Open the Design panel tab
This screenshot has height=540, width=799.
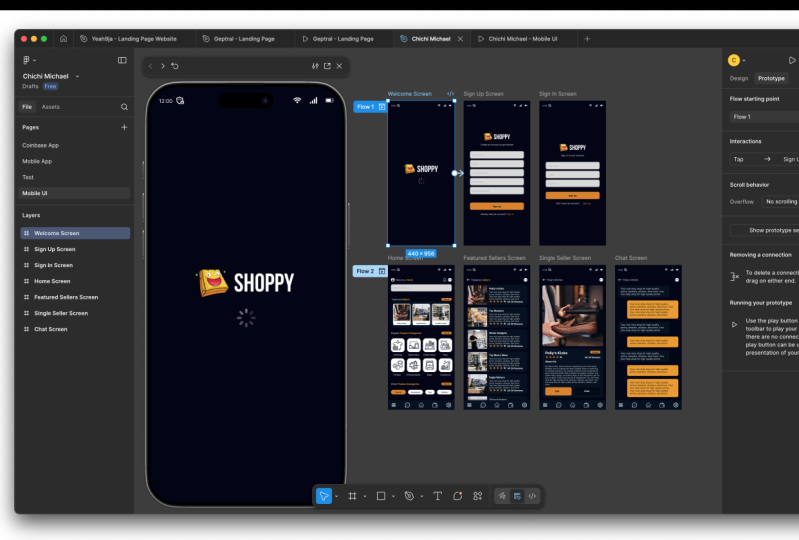739,78
